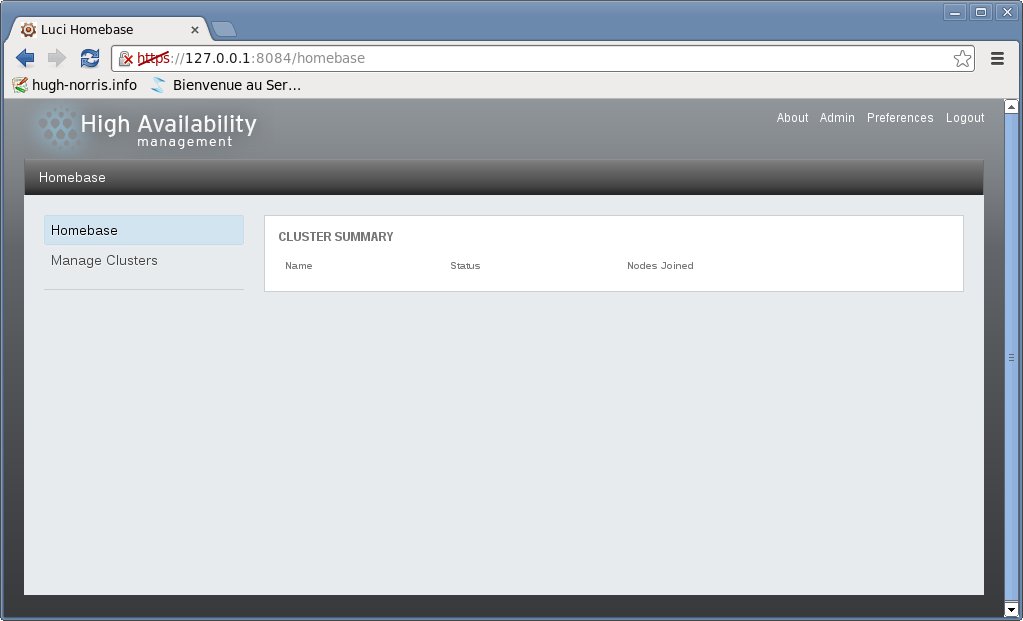Screen dimensions: 1023x621
Task: Bookmark this page with star icon
Action: [x=962, y=59]
